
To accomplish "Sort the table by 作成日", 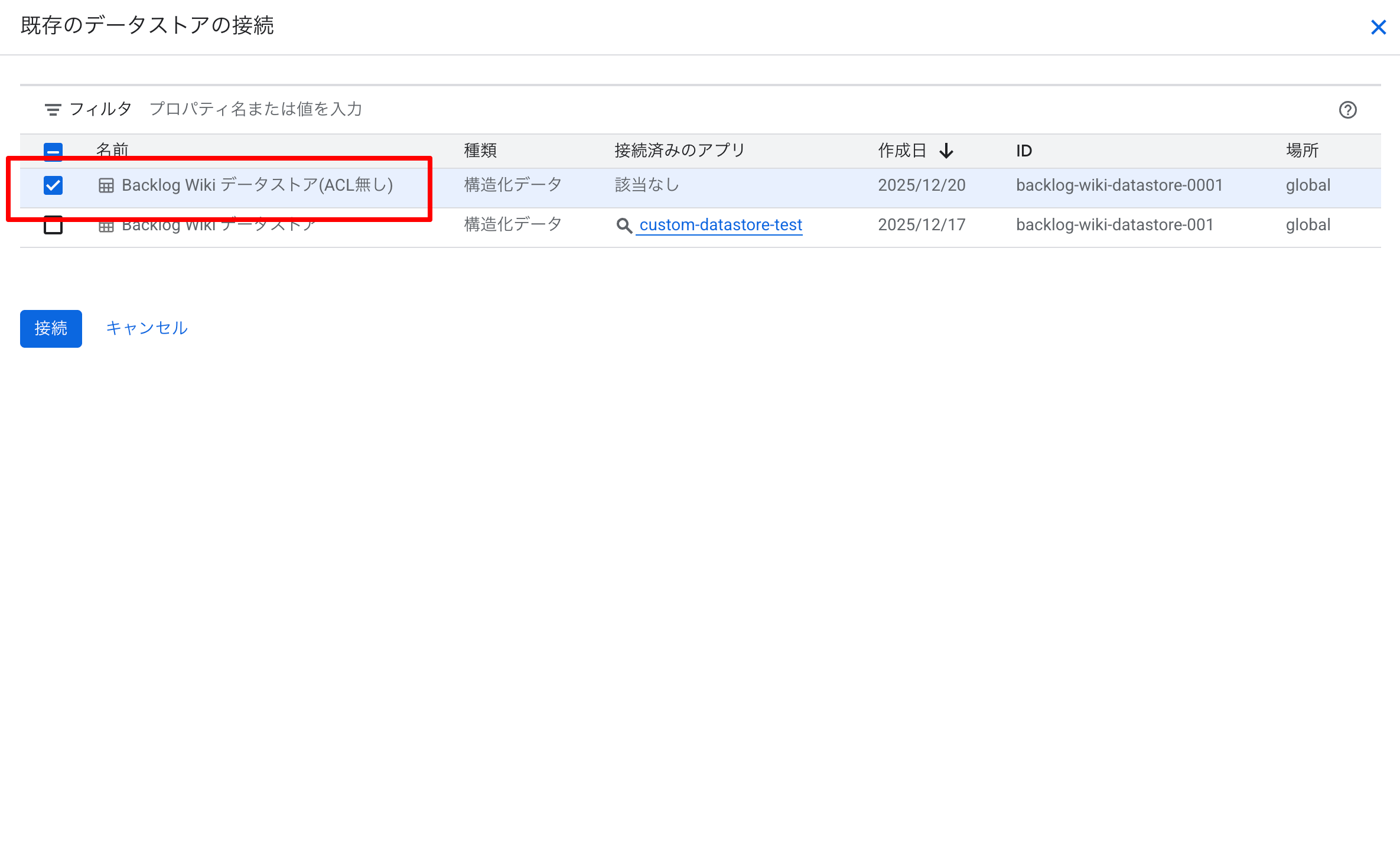I will coord(901,151).
